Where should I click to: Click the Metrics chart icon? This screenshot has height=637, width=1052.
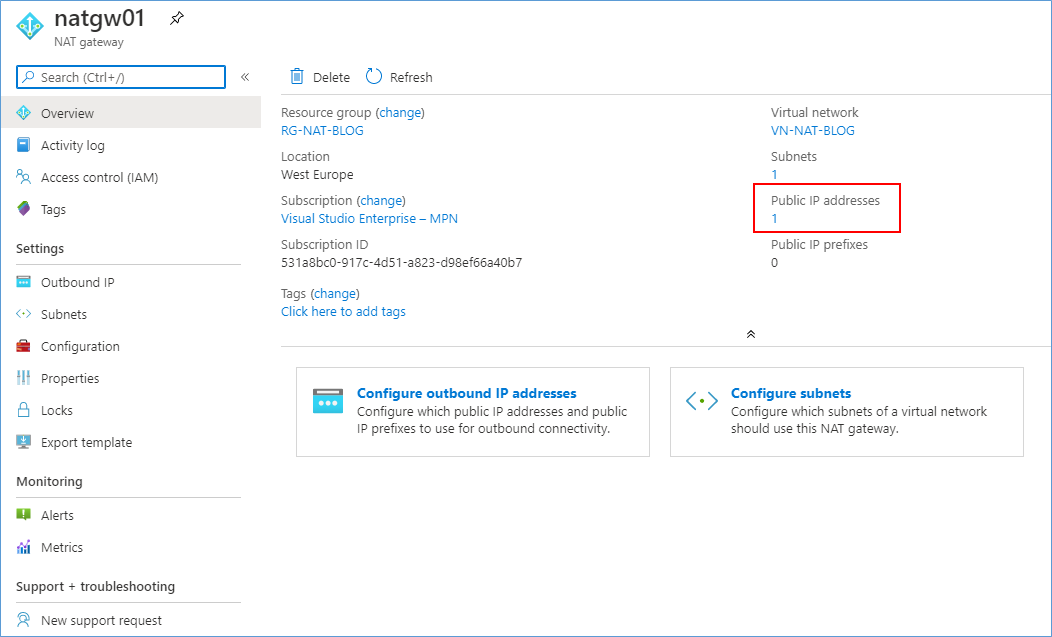click(23, 547)
